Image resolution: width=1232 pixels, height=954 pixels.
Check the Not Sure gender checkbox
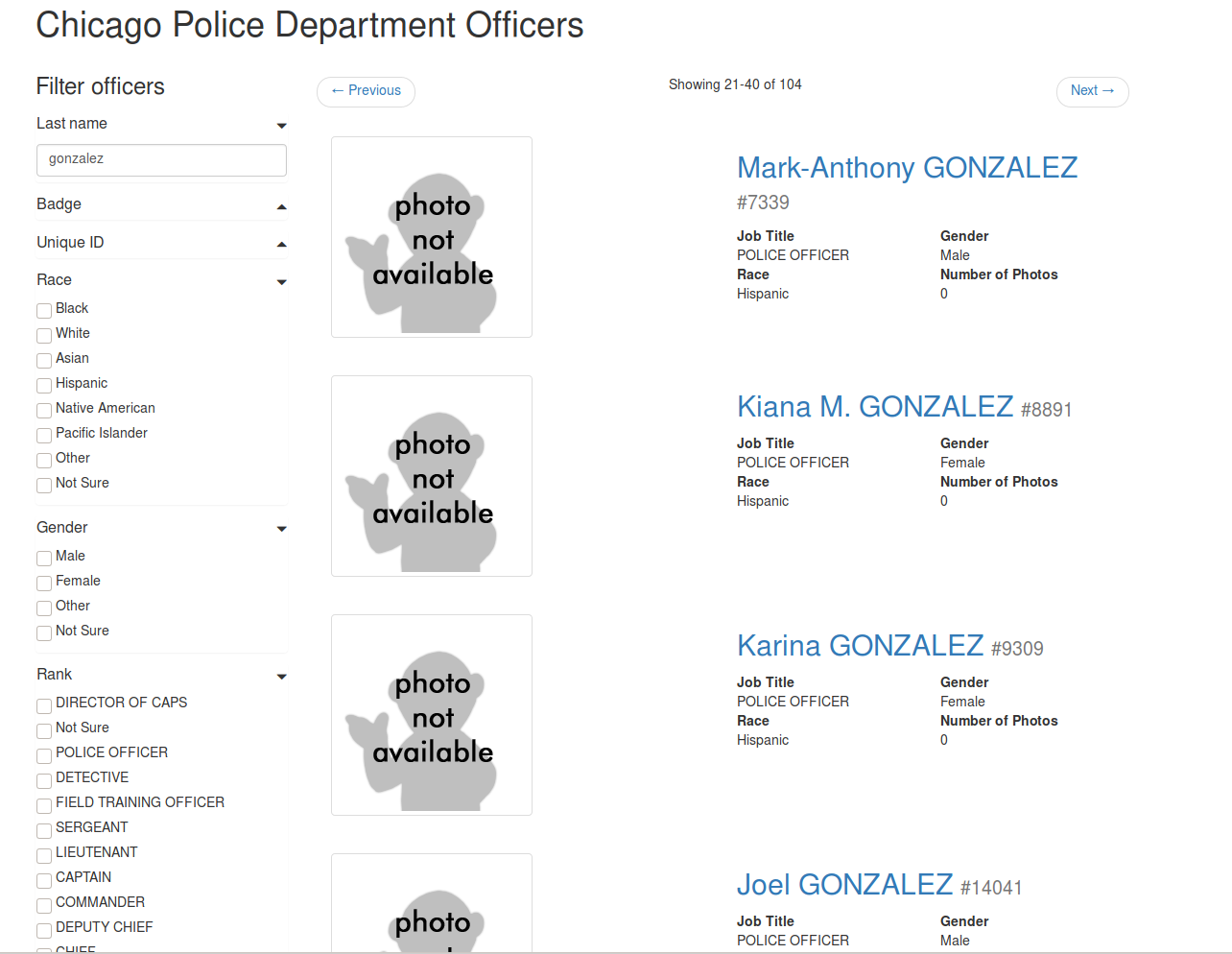pos(44,633)
